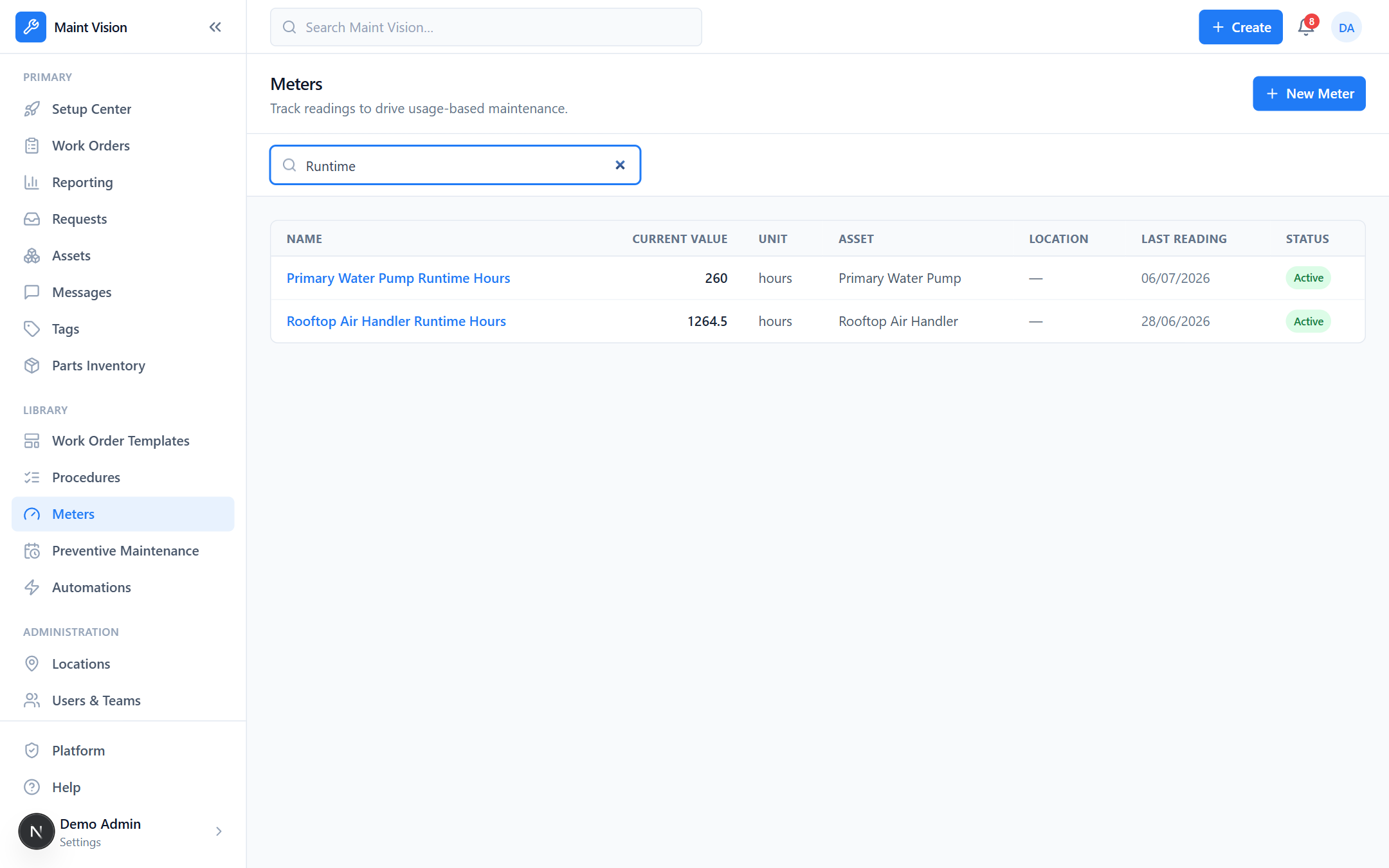
Task: Open Parts Inventory box icon
Action: (32, 366)
